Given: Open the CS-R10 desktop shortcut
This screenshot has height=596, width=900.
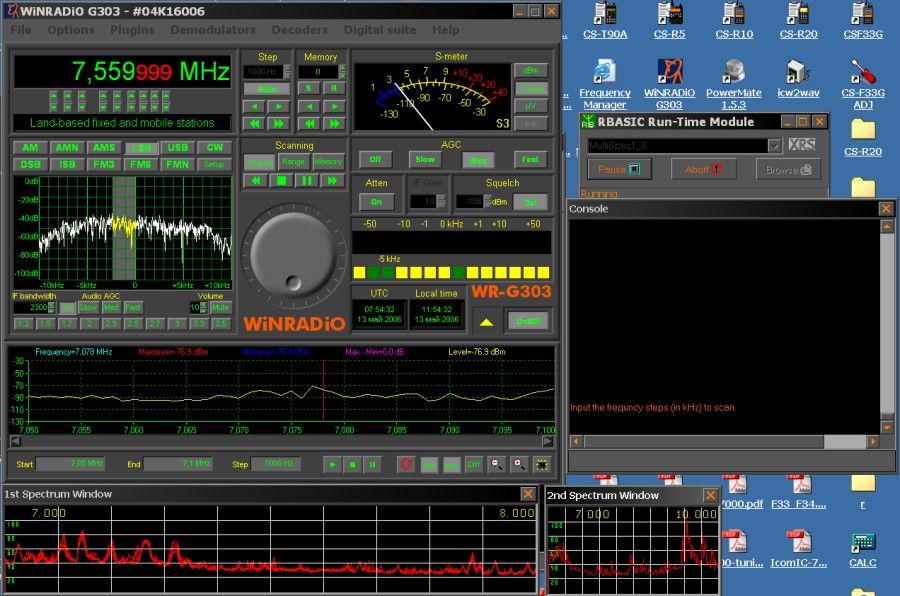Looking at the screenshot, I should [734, 21].
